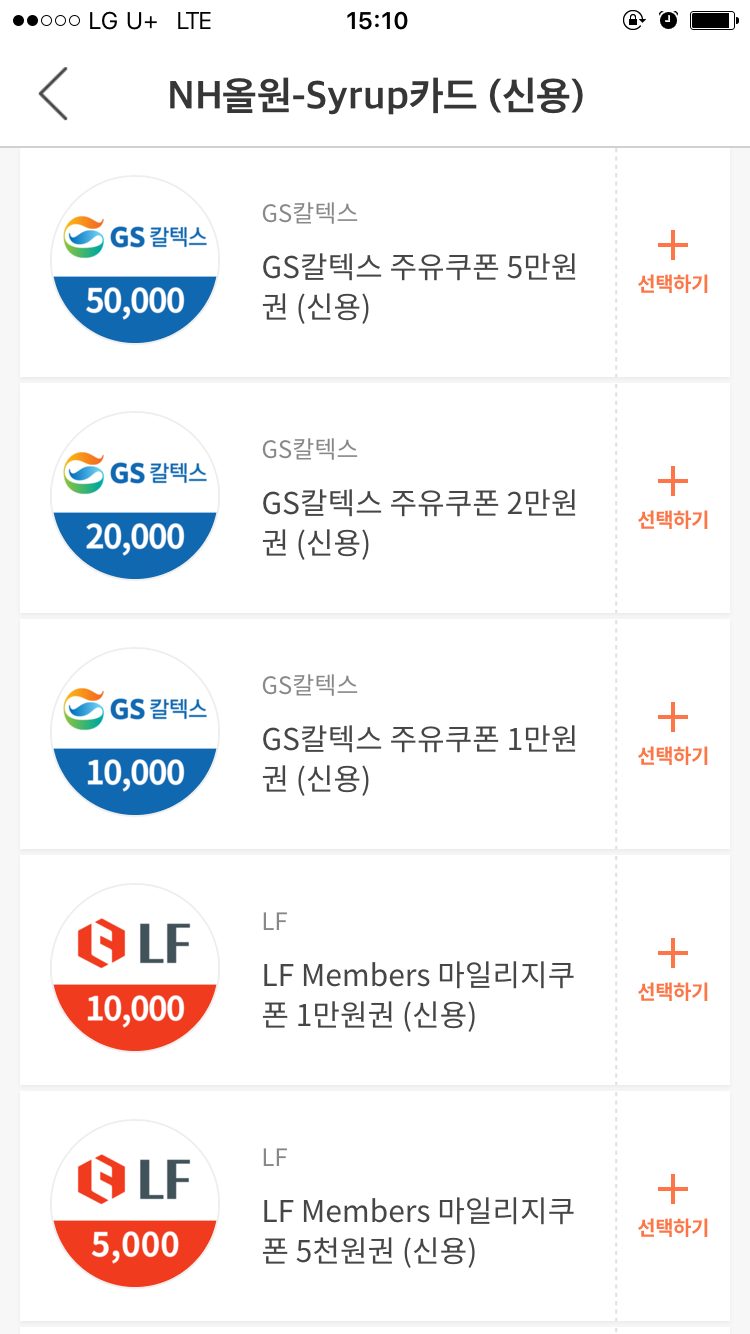
Task: Tap LF 5,000 mileage coupon logo
Action: (135, 1205)
